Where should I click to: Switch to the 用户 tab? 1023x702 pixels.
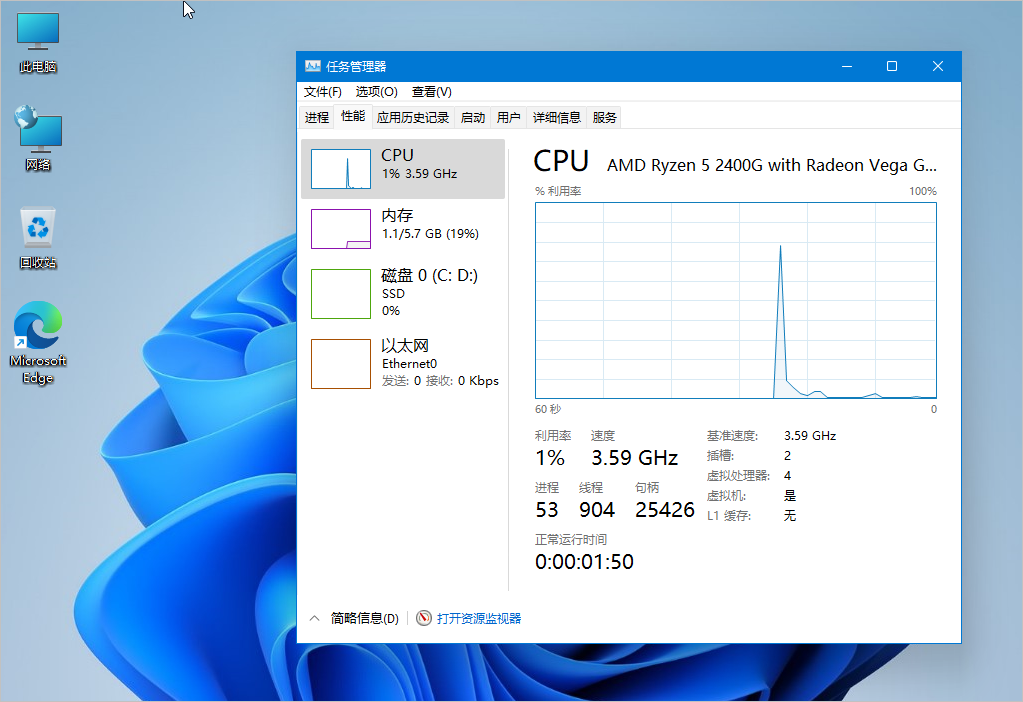(x=508, y=117)
